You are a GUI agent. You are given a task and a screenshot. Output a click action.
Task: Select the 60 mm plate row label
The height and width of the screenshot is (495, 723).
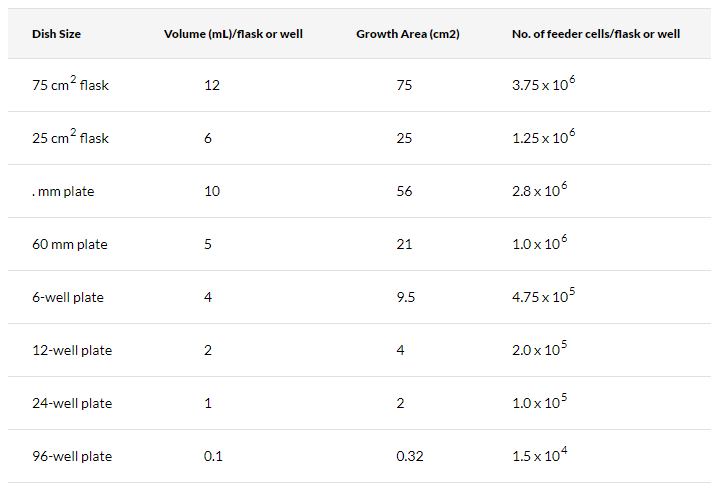pyautogui.click(x=69, y=244)
